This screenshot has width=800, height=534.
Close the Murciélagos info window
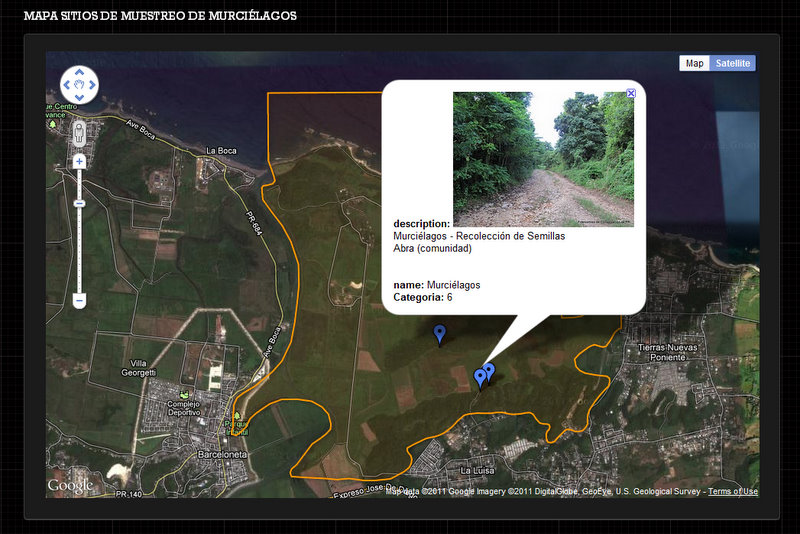(630, 93)
